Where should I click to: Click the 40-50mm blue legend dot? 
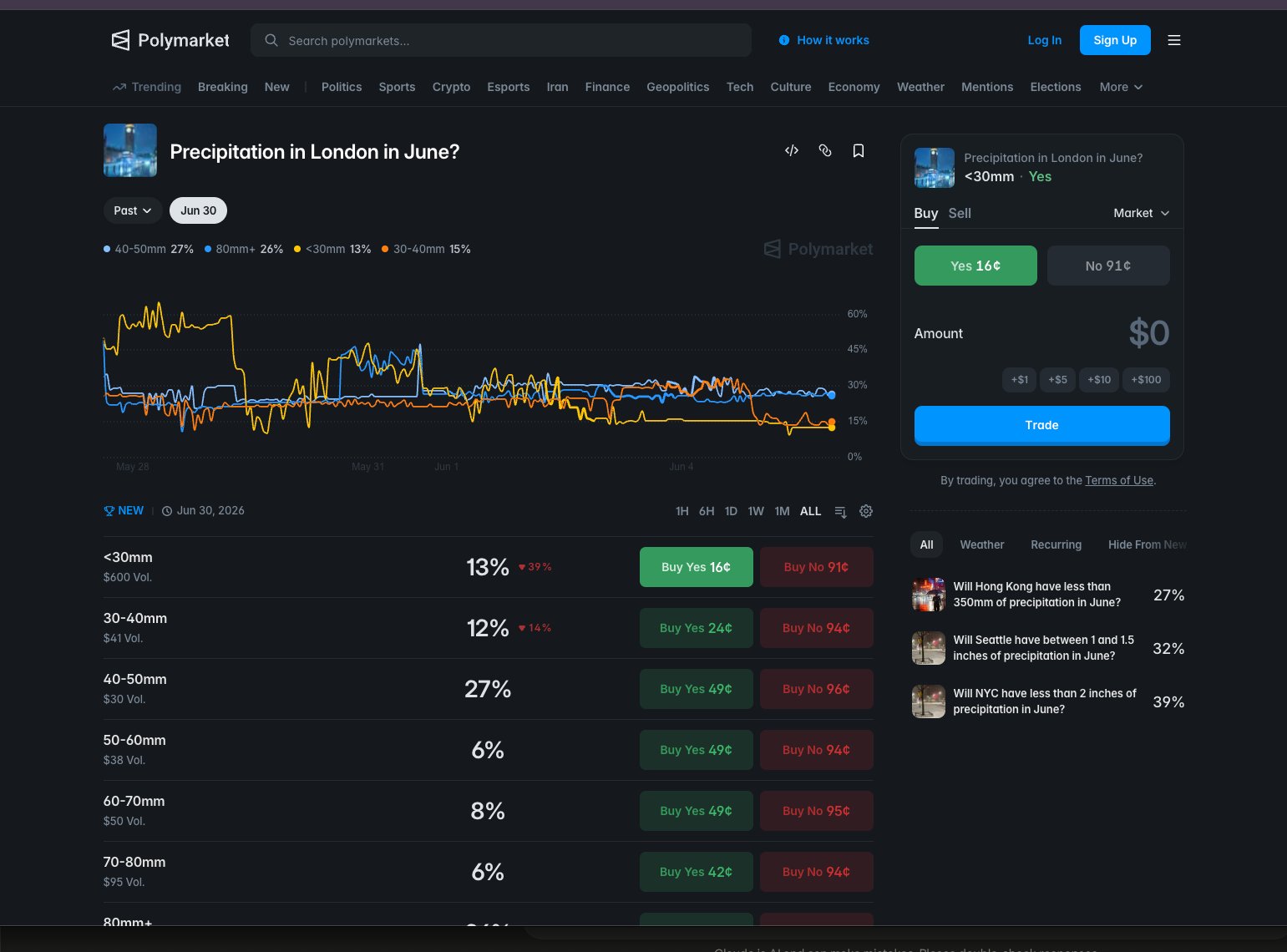point(107,249)
